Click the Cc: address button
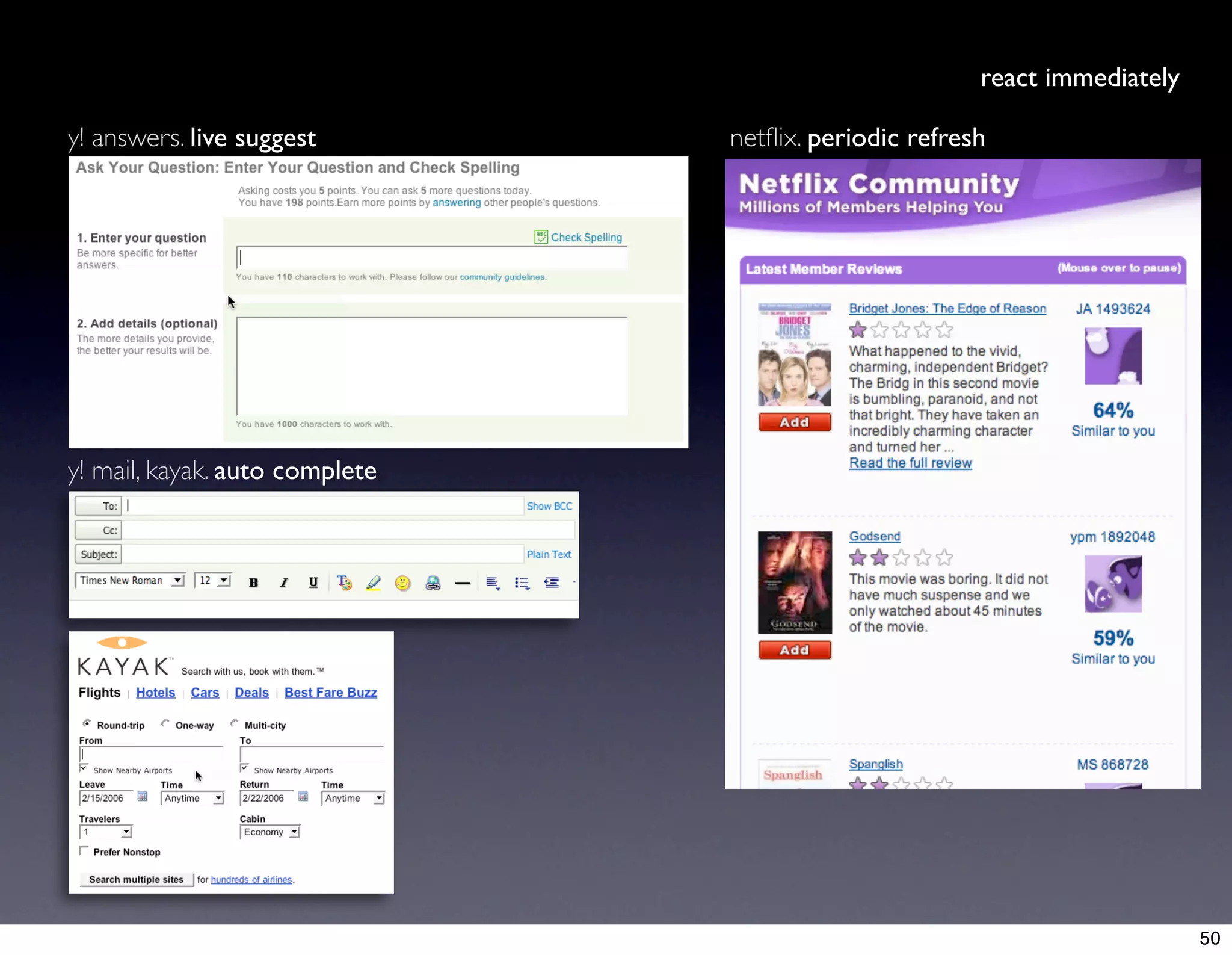Viewport: 1232px width, 955px height. point(98,530)
